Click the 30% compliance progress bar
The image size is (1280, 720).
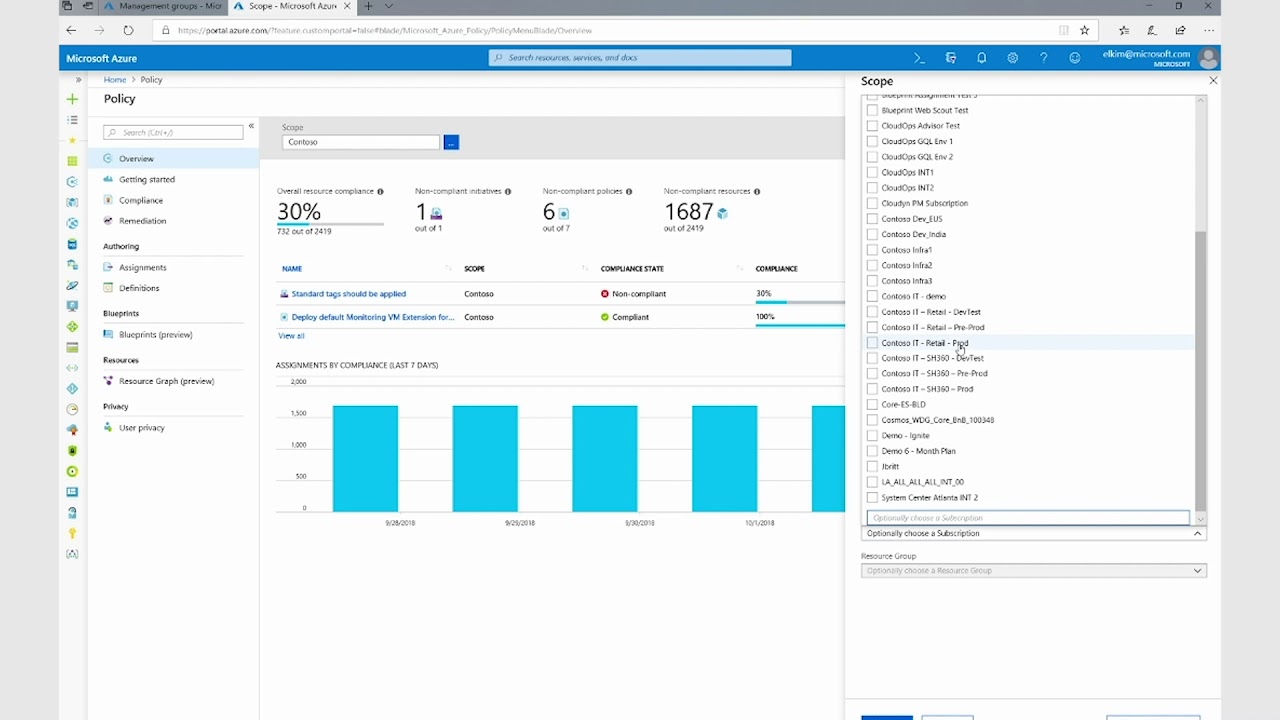pyautogui.click(x=800, y=301)
